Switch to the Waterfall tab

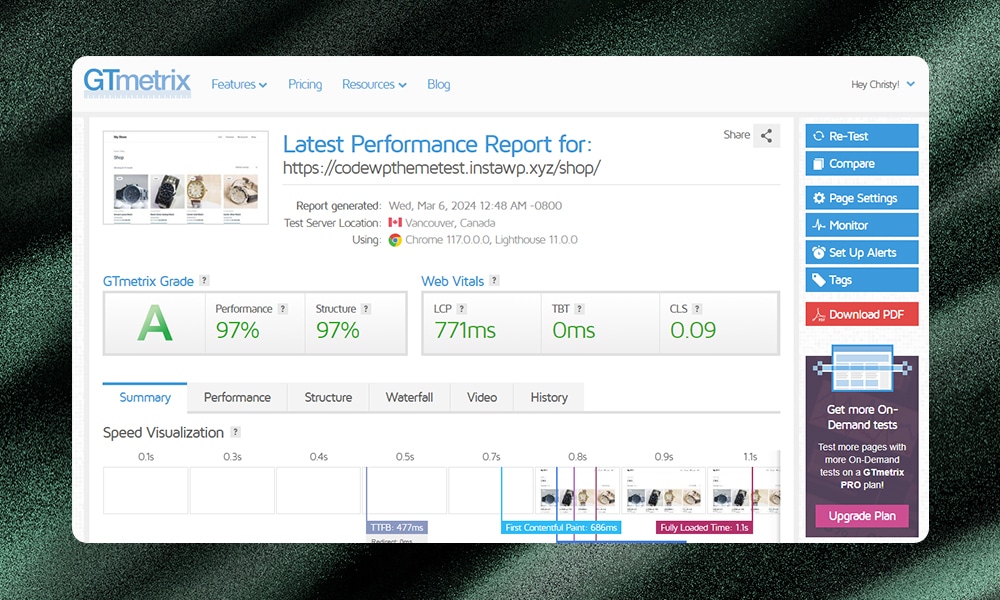[x=409, y=397]
